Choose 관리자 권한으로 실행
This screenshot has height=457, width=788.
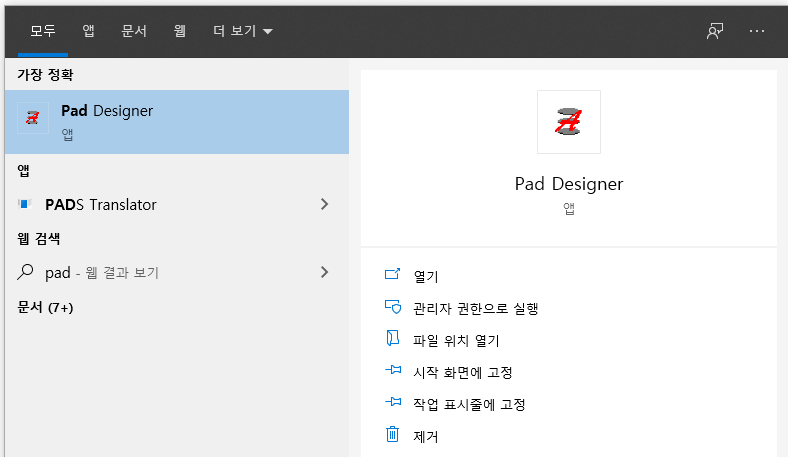tap(475, 308)
